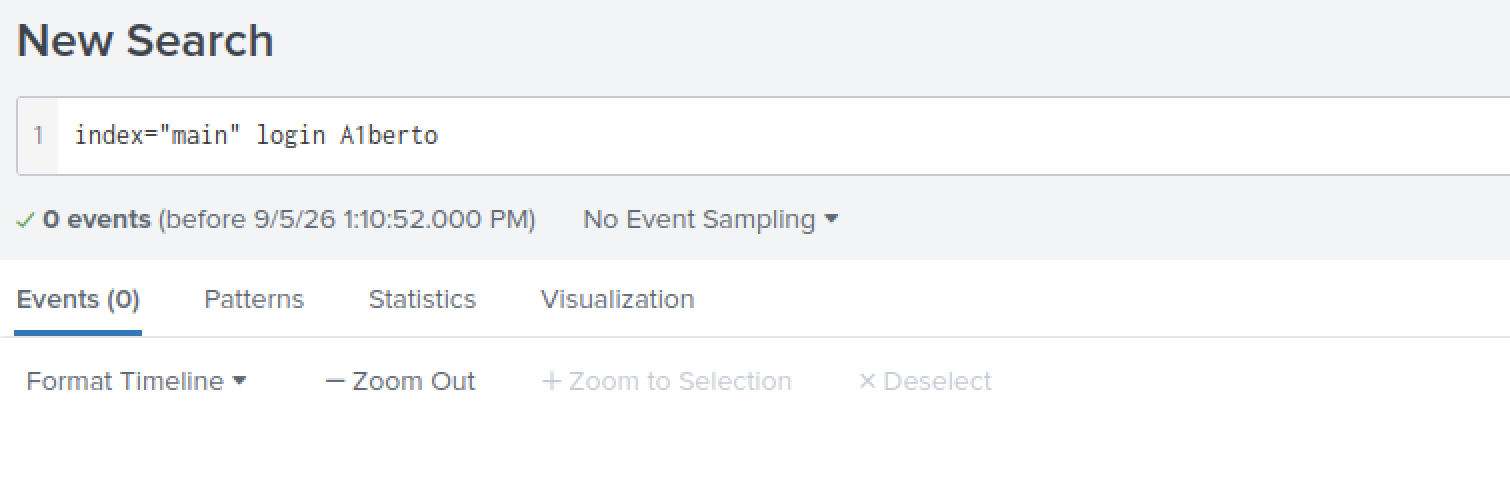The height and width of the screenshot is (492, 1510).
Task: Show the Visualization tab
Action: point(617,300)
